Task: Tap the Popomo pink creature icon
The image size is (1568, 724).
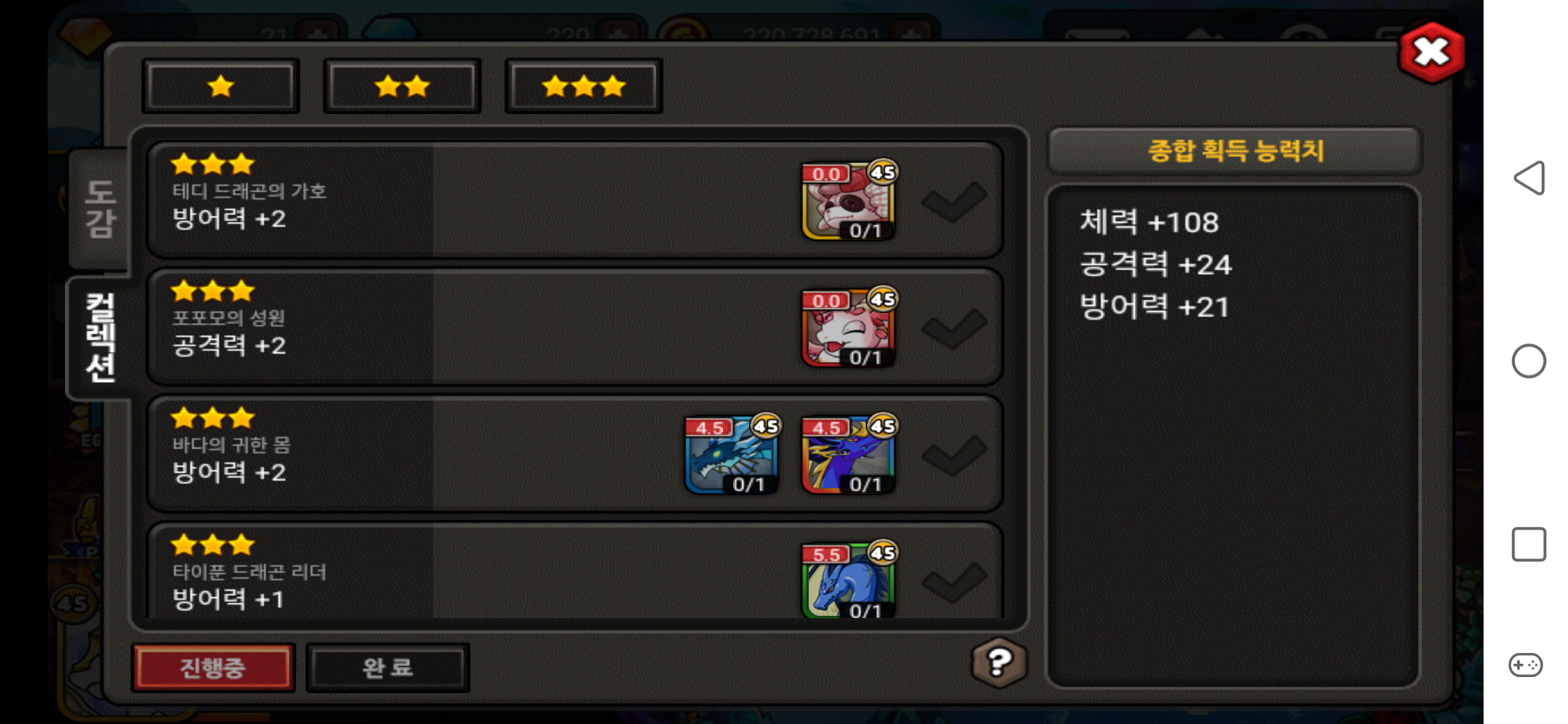Action: (848, 328)
